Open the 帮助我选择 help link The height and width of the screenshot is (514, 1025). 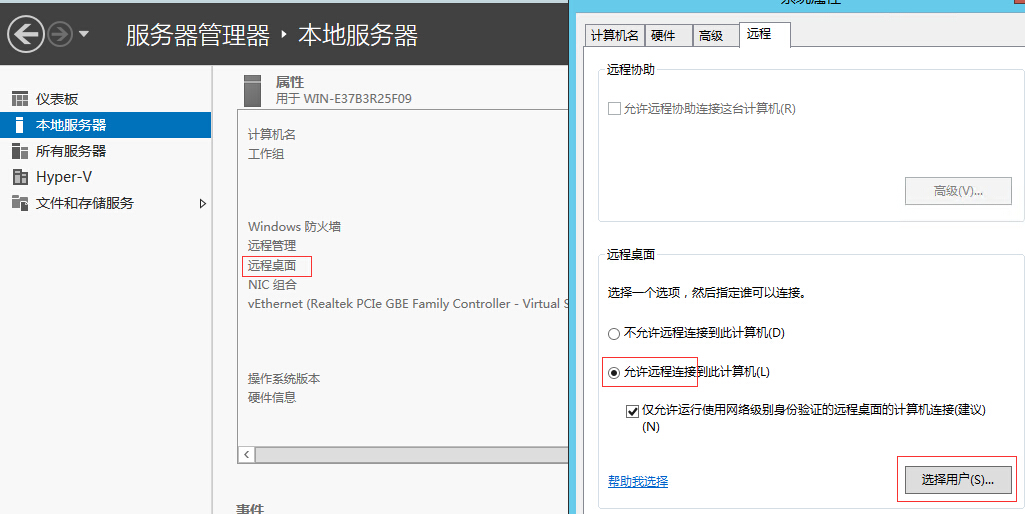click(637, 481)
